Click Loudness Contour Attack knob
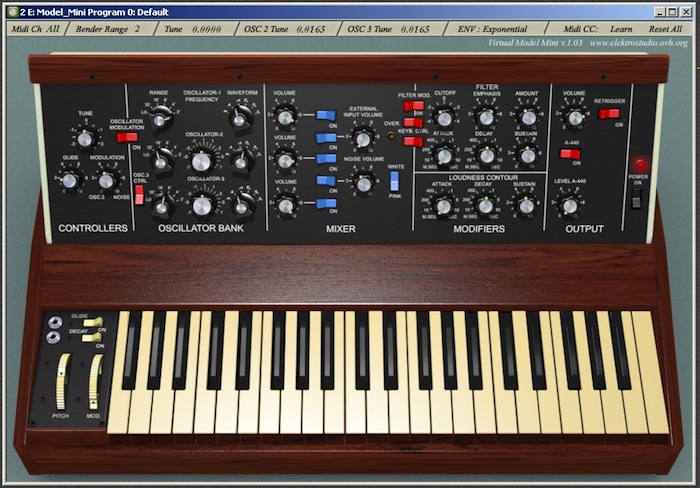The height and width of the screenshot is (488, 700). click(443, 206)
